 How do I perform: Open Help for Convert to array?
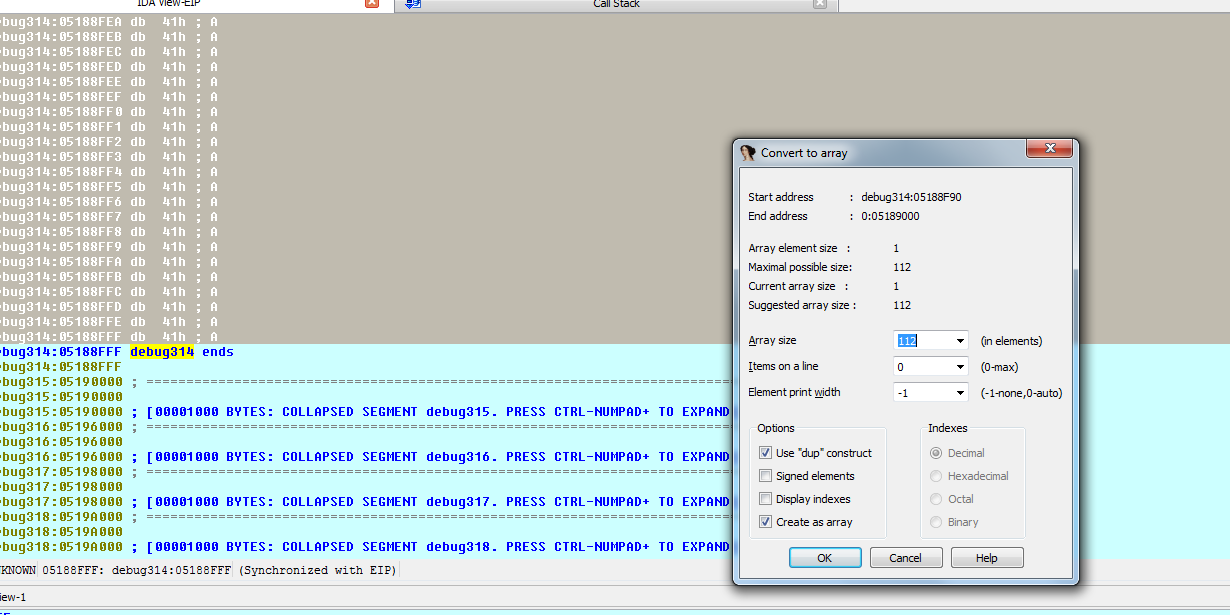pos(986,558)
